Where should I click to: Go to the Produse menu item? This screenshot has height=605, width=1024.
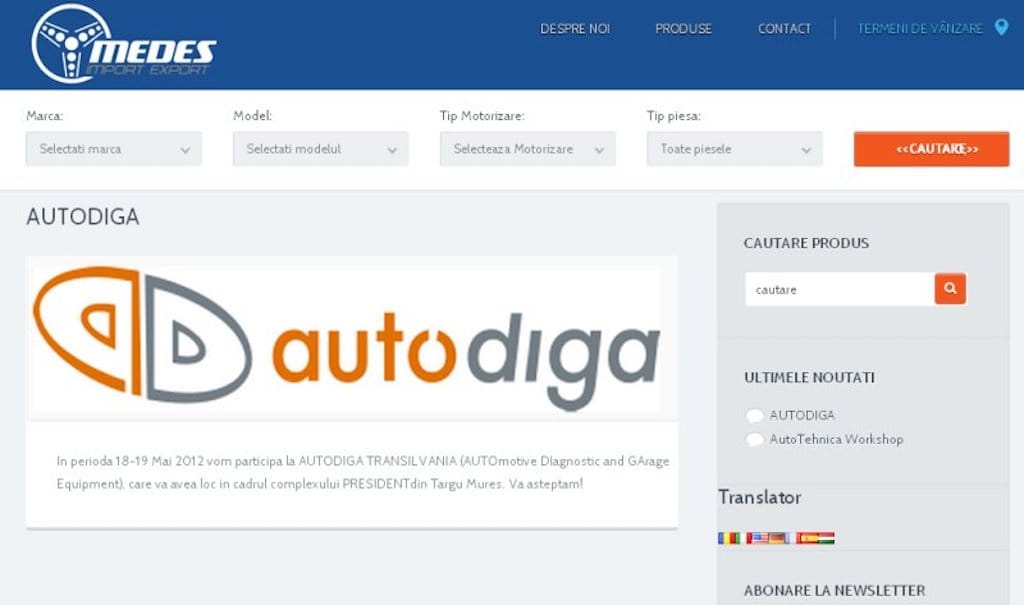click(x=684, y=29)
